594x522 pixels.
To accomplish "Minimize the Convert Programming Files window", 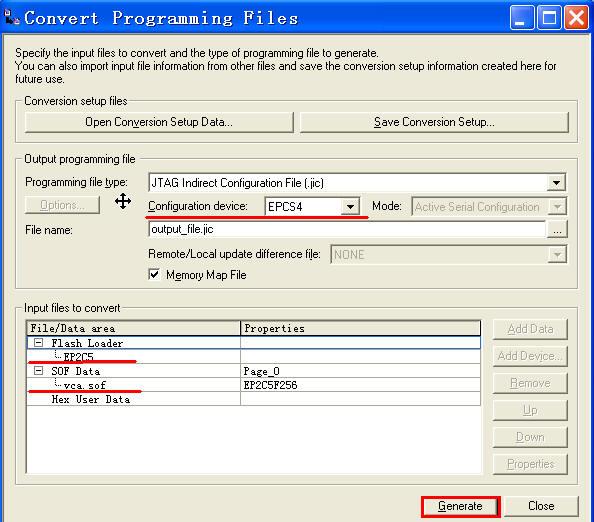I will point(522,18).
